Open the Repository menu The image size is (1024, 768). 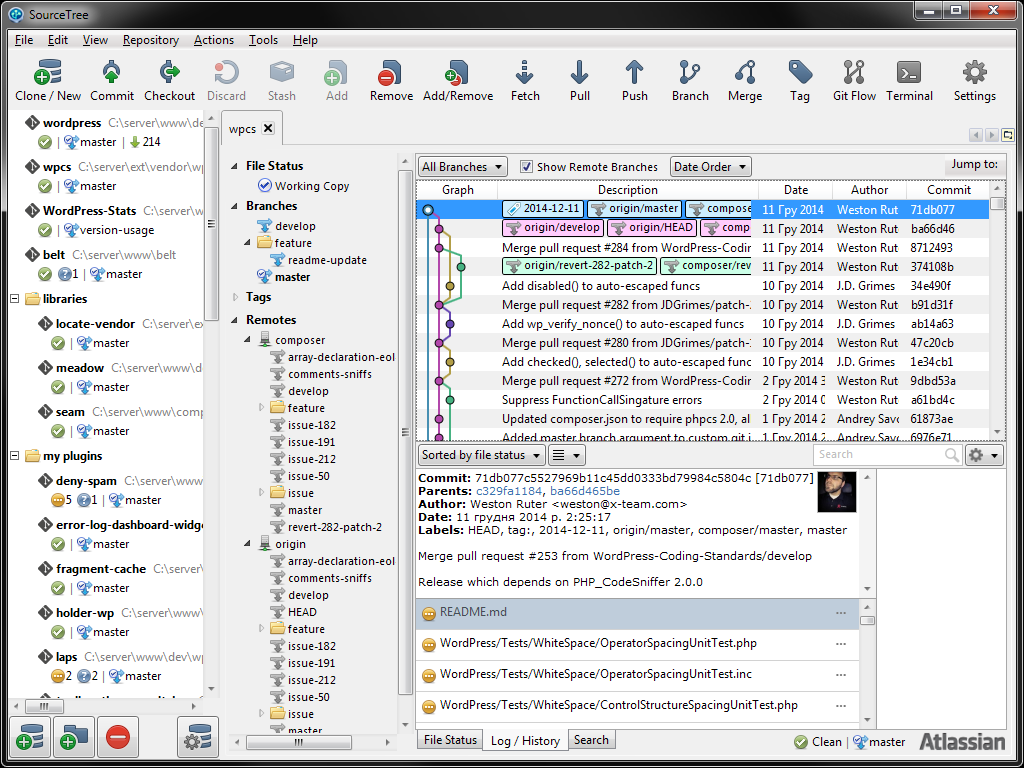(150, 40)
